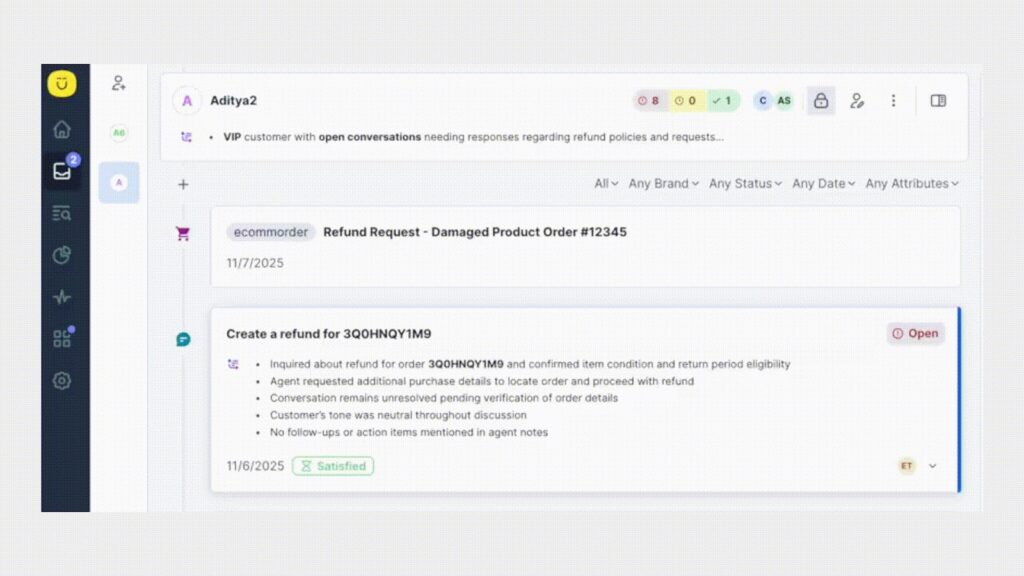Toggle the side panel layout icon
Viewport: 1024px width, 576px height.
(x=938, y=101)
